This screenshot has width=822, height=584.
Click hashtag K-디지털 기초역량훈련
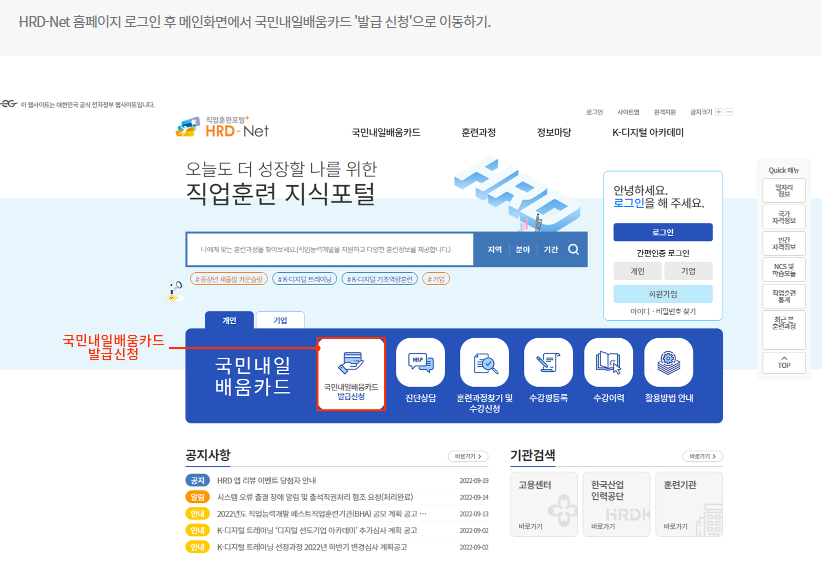coord(380,279)
